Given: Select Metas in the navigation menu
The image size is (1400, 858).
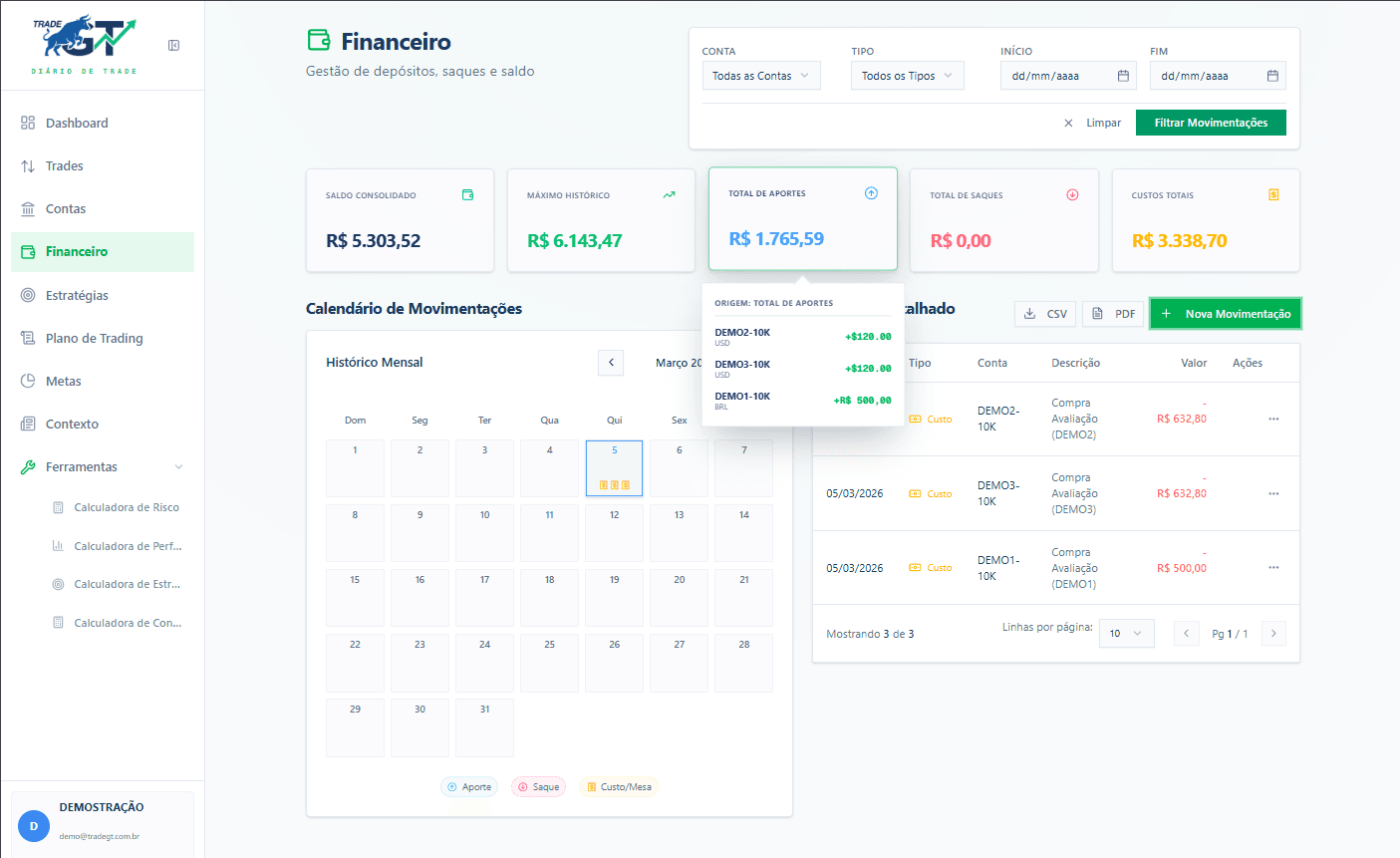Looking at the screenshot, I should point(63,381).
